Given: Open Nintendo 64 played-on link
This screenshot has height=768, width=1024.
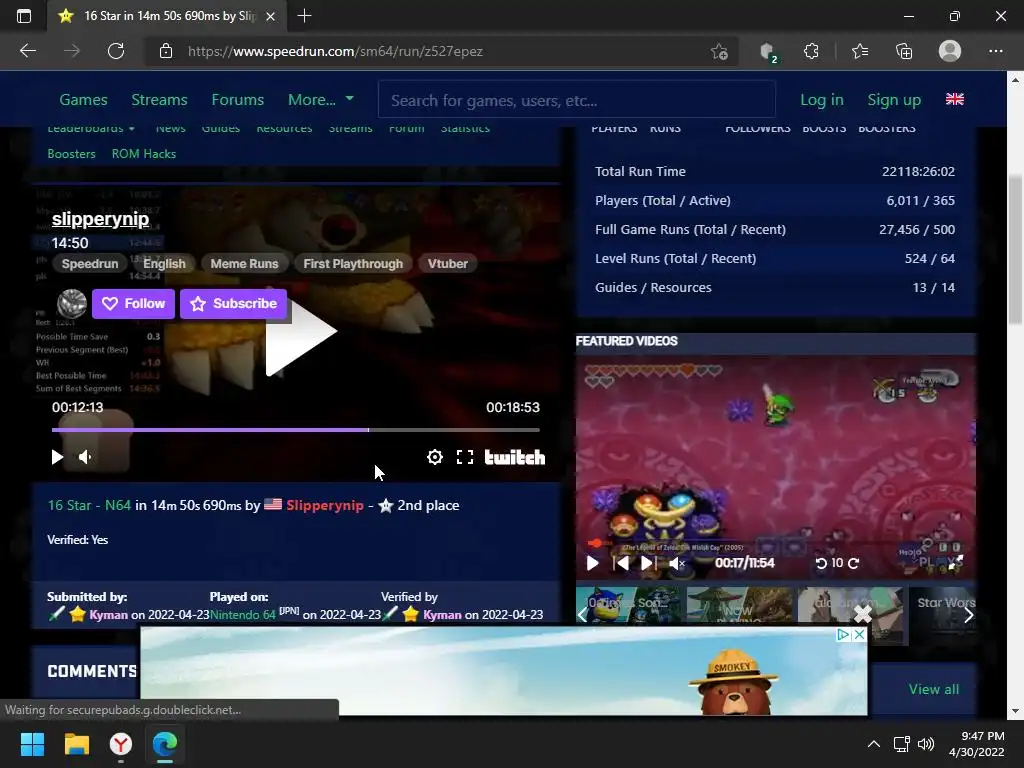Looking at the screenshot, I should tap(243, 615).
